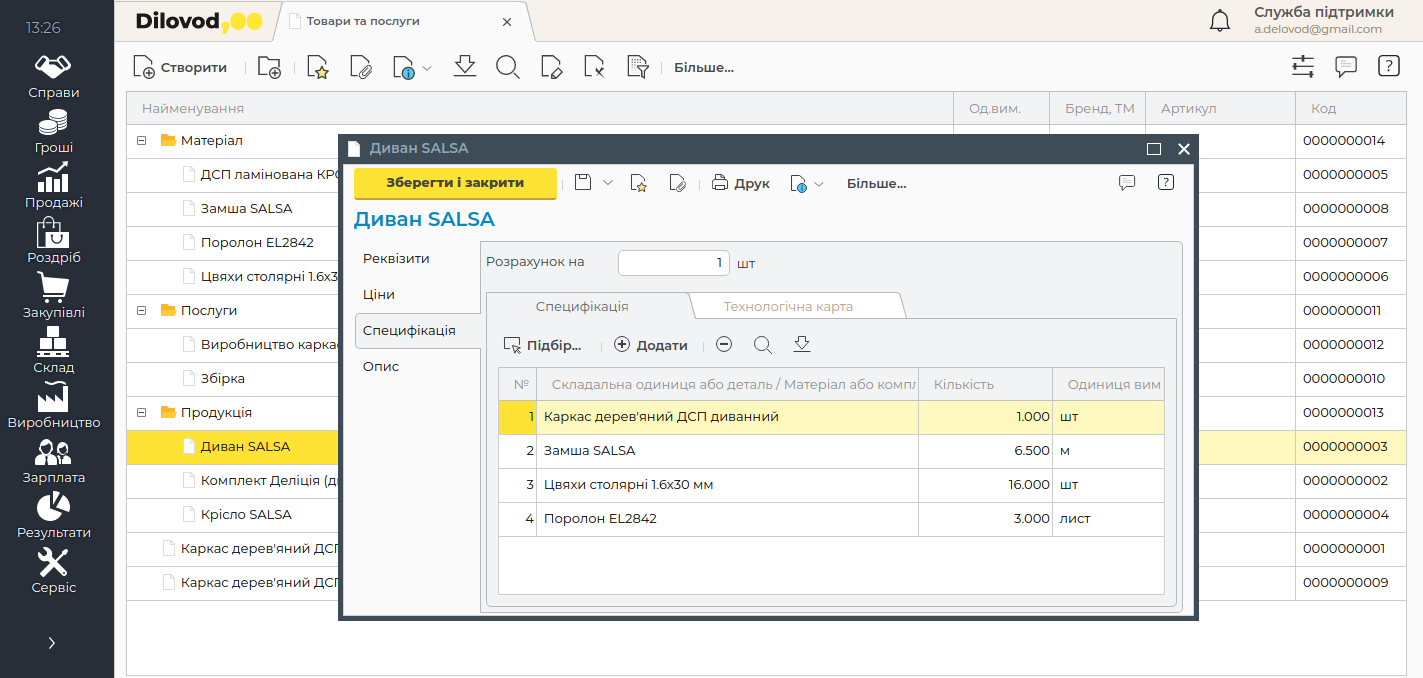Click the Створити button in main toolbar
1423x678 pixels.
pyautogui.click(x=181, y=68)
